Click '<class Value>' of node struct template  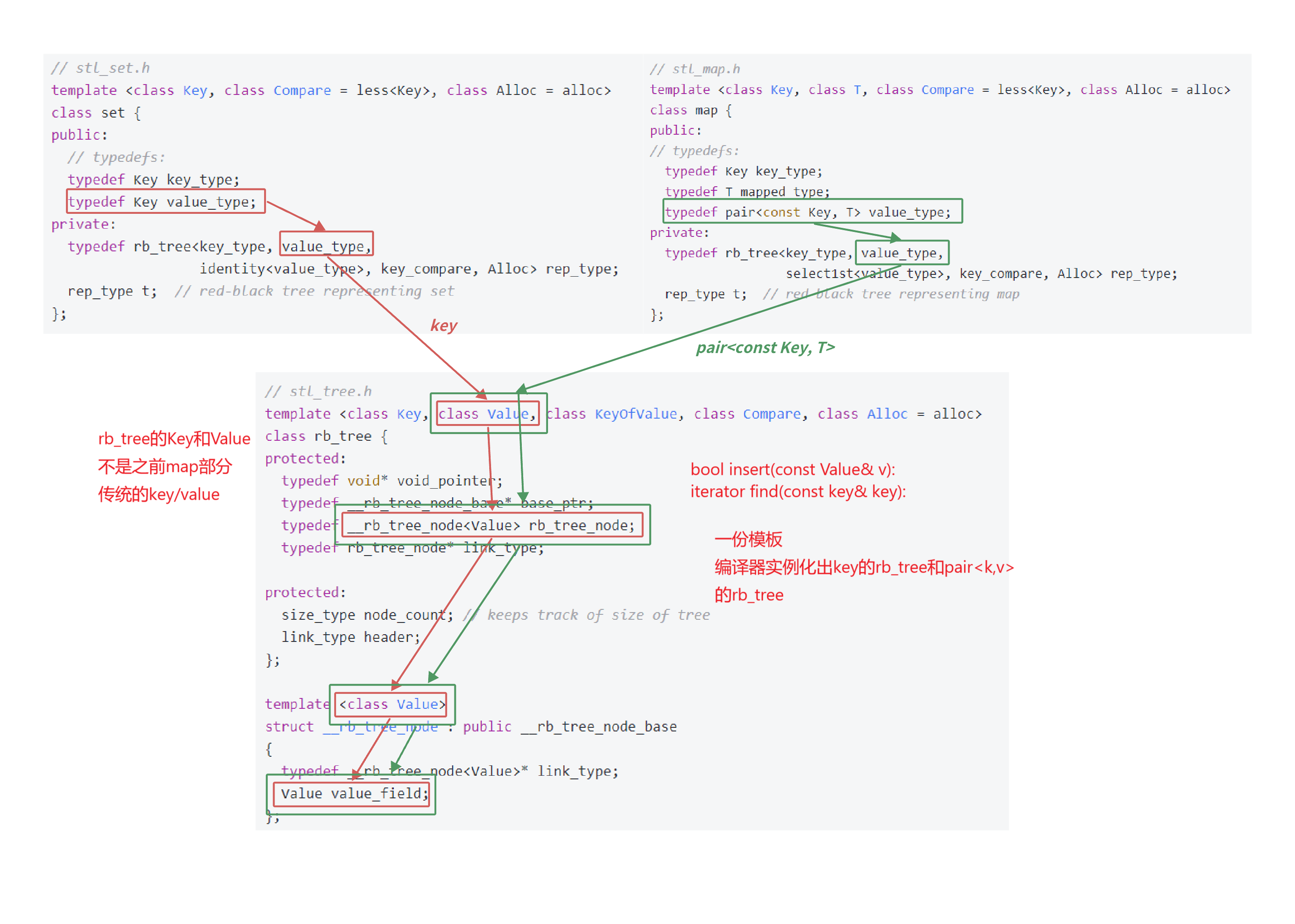pyautogui.click(x=392, y=704)
